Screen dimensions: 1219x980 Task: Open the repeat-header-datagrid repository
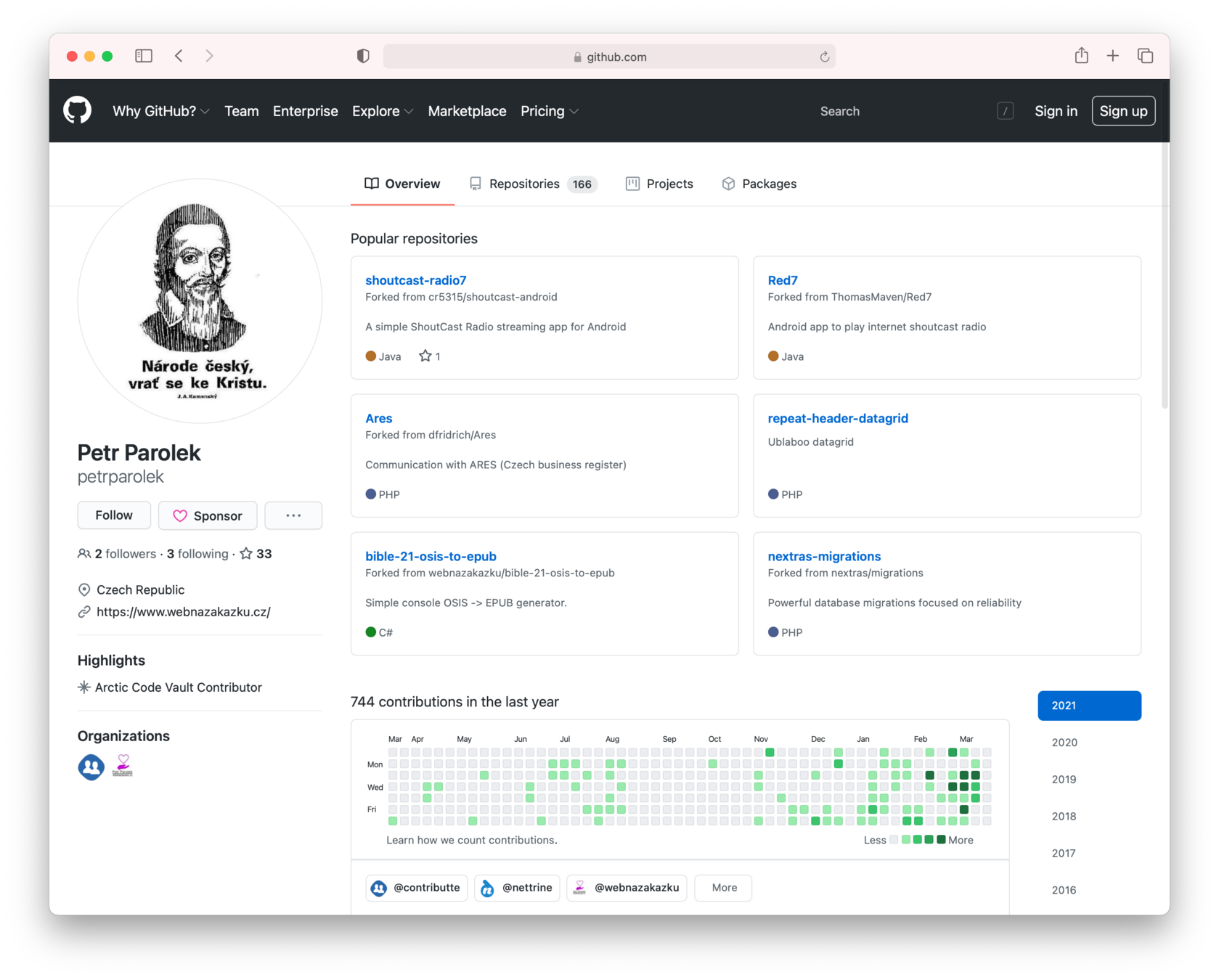[838, 418]
